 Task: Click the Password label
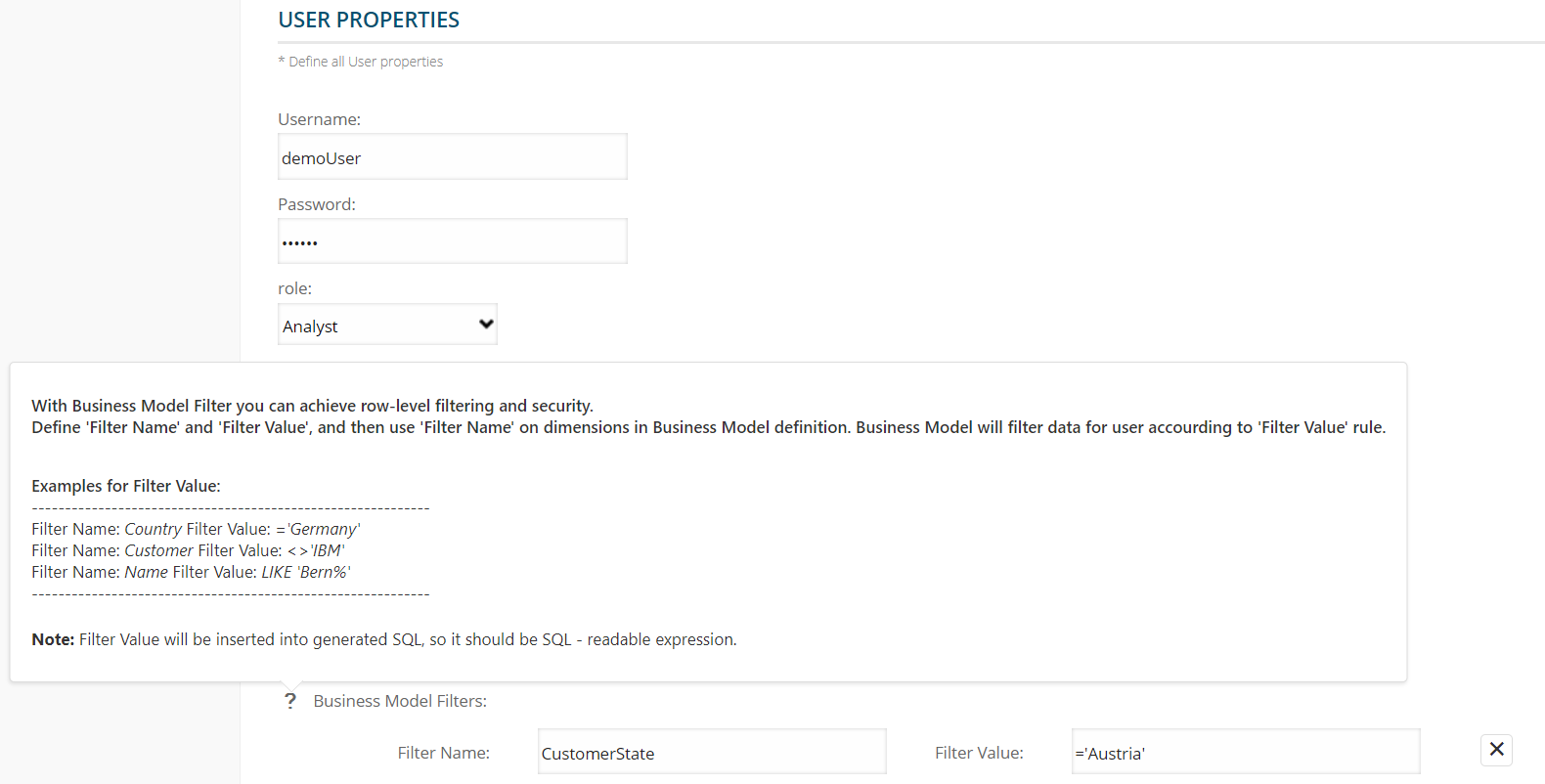[317, 204]
